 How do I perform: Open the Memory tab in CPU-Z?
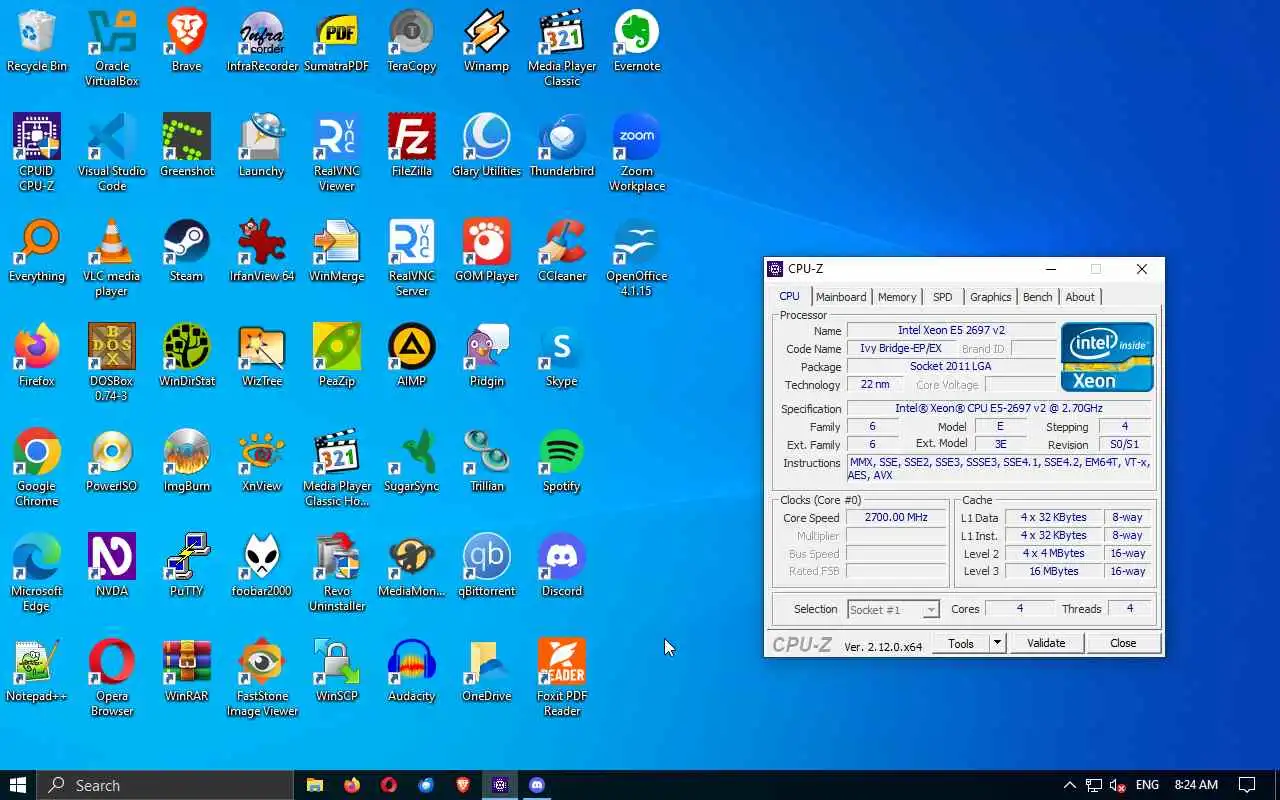tap(897, 297)
